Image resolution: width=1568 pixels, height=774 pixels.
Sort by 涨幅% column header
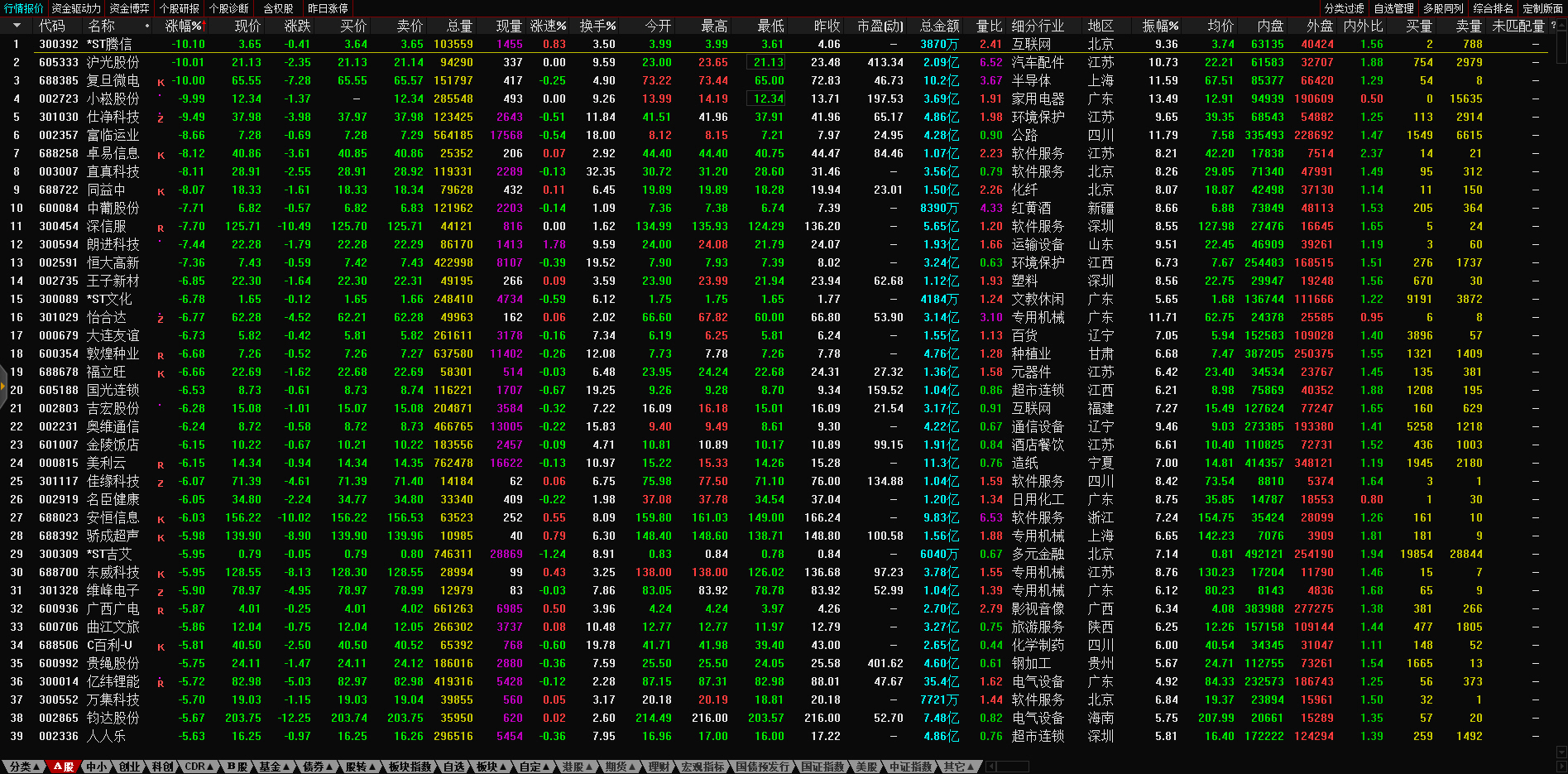point(184,26)
